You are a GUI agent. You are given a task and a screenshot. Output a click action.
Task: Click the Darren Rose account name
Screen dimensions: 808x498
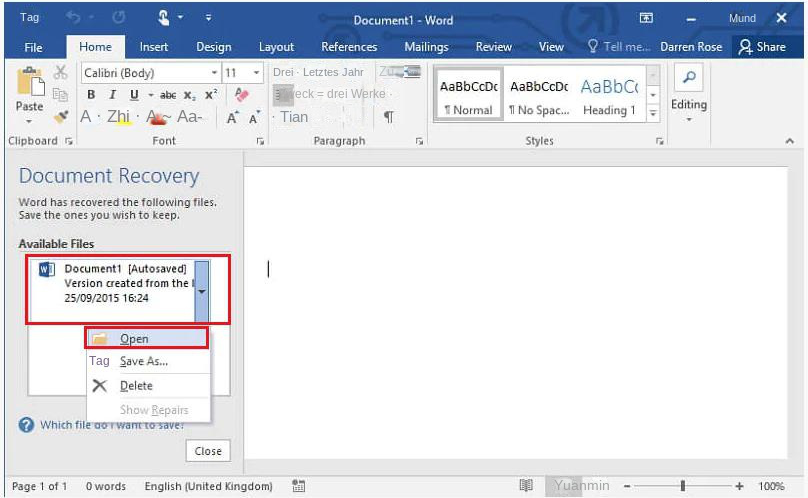(x=691, y=47)
